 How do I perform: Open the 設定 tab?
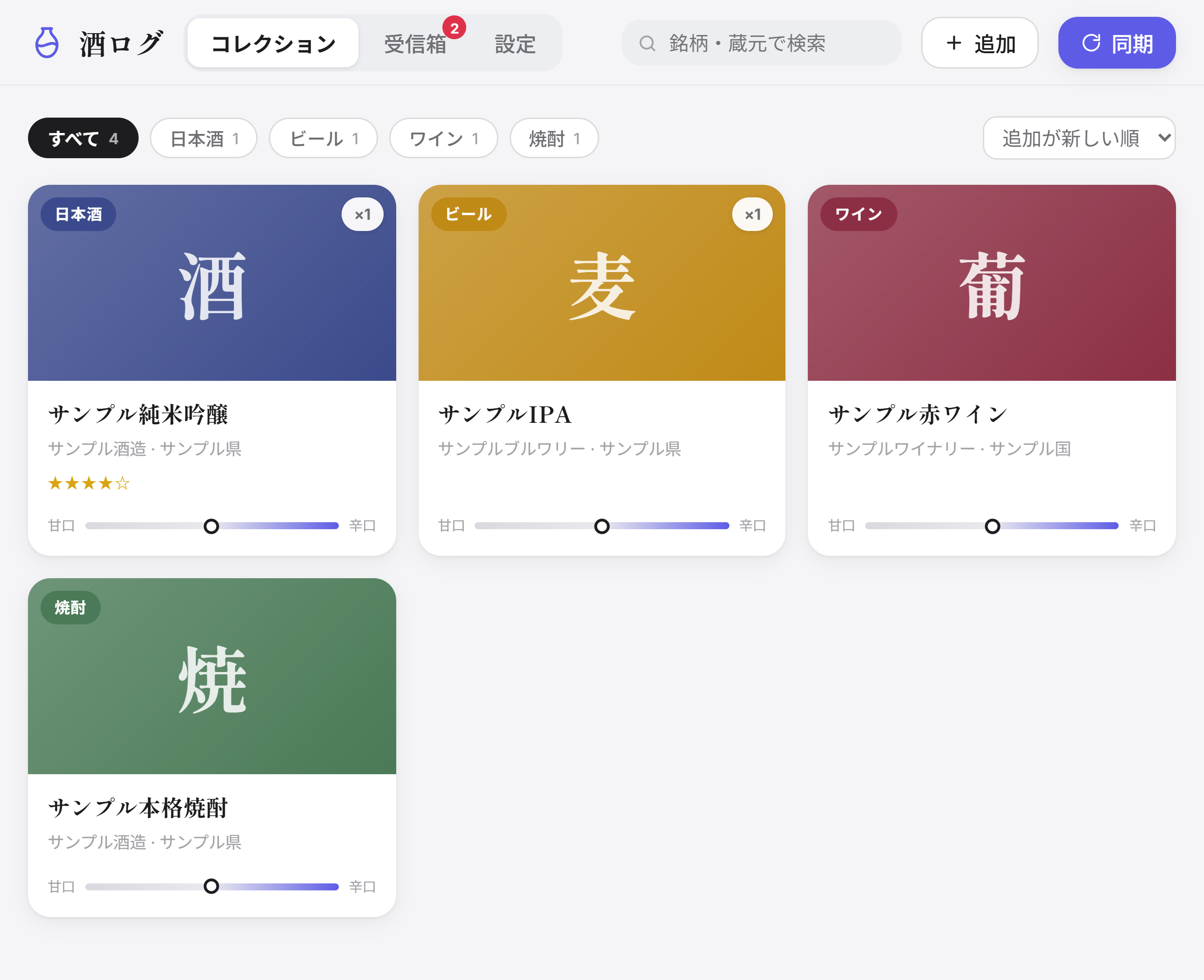tap(515, 43)
